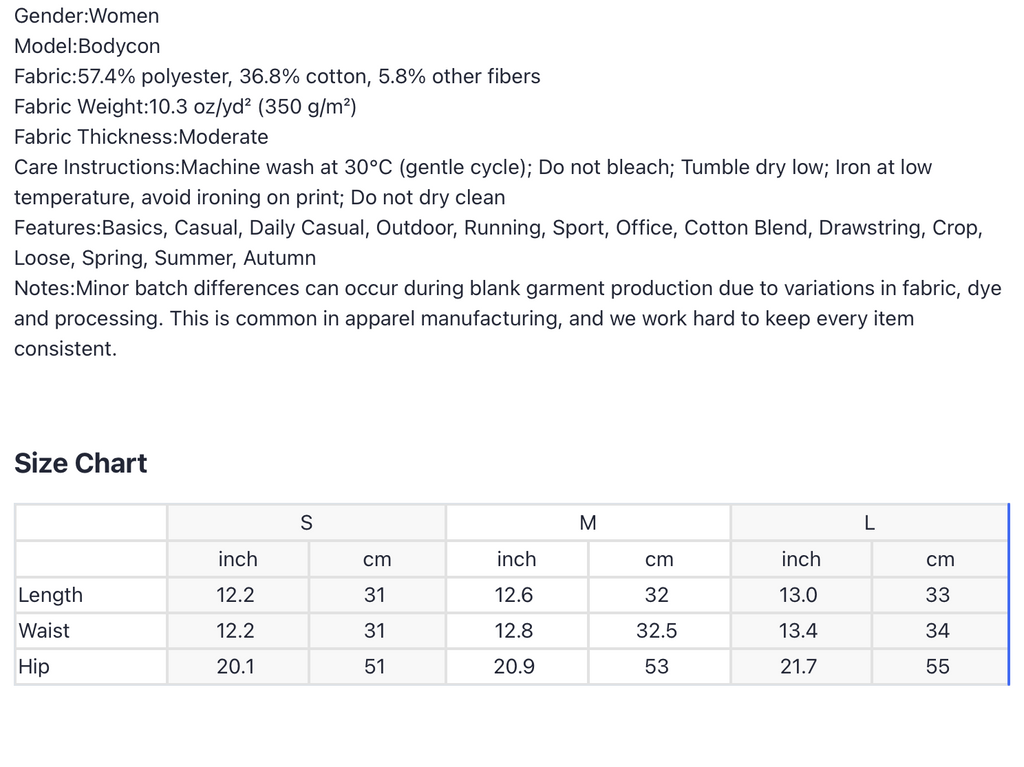The image size is (1024, 767).
Task: Click the 53 cm M hip cell
Action: (659, 667)
